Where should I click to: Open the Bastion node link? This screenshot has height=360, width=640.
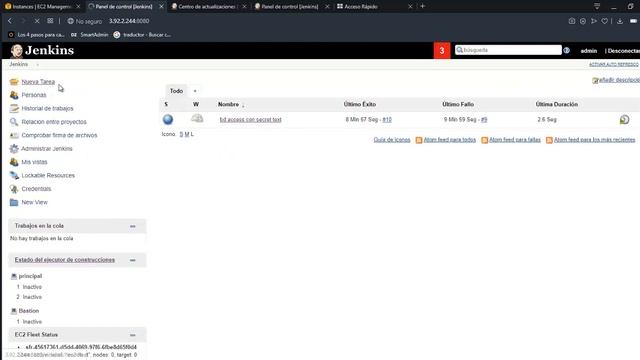[x=29, y=311]
